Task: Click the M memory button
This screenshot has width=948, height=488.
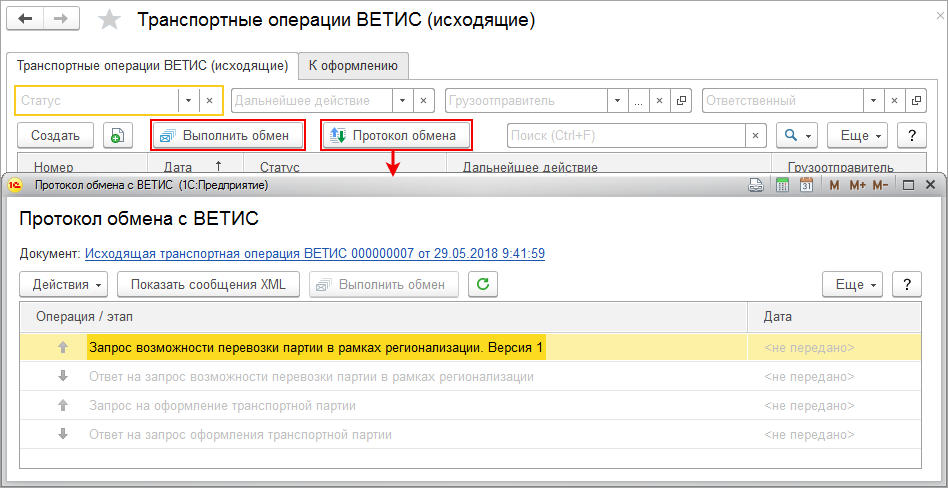Action: [x=834, y=186]
